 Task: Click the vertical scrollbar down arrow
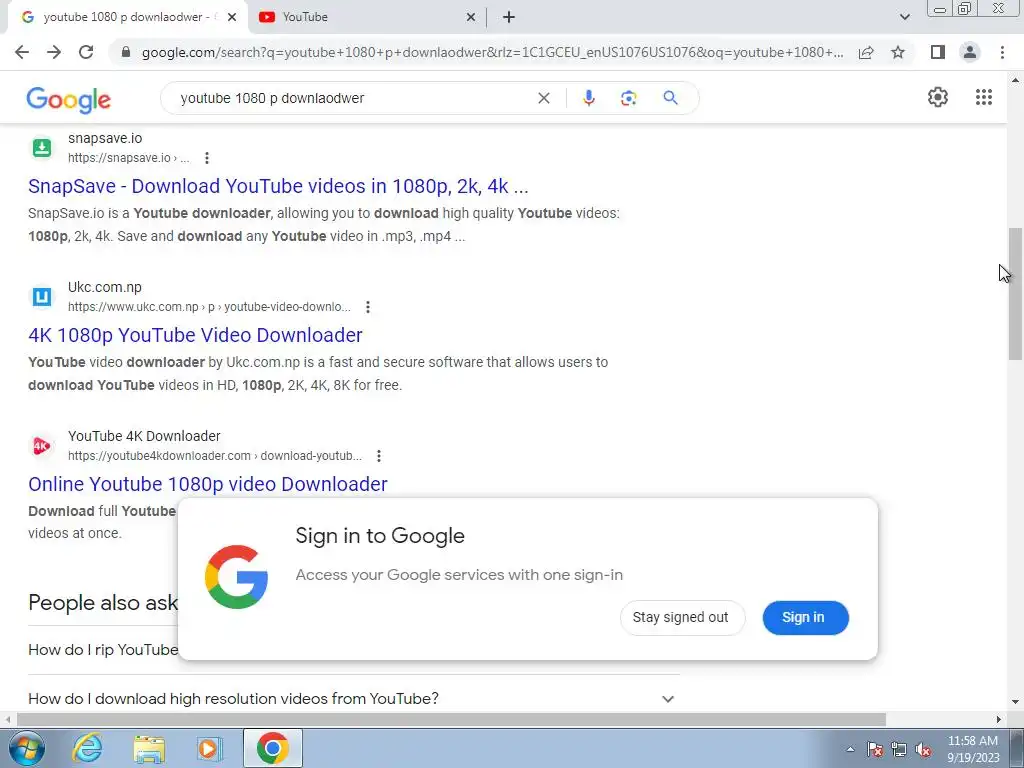1015,703
